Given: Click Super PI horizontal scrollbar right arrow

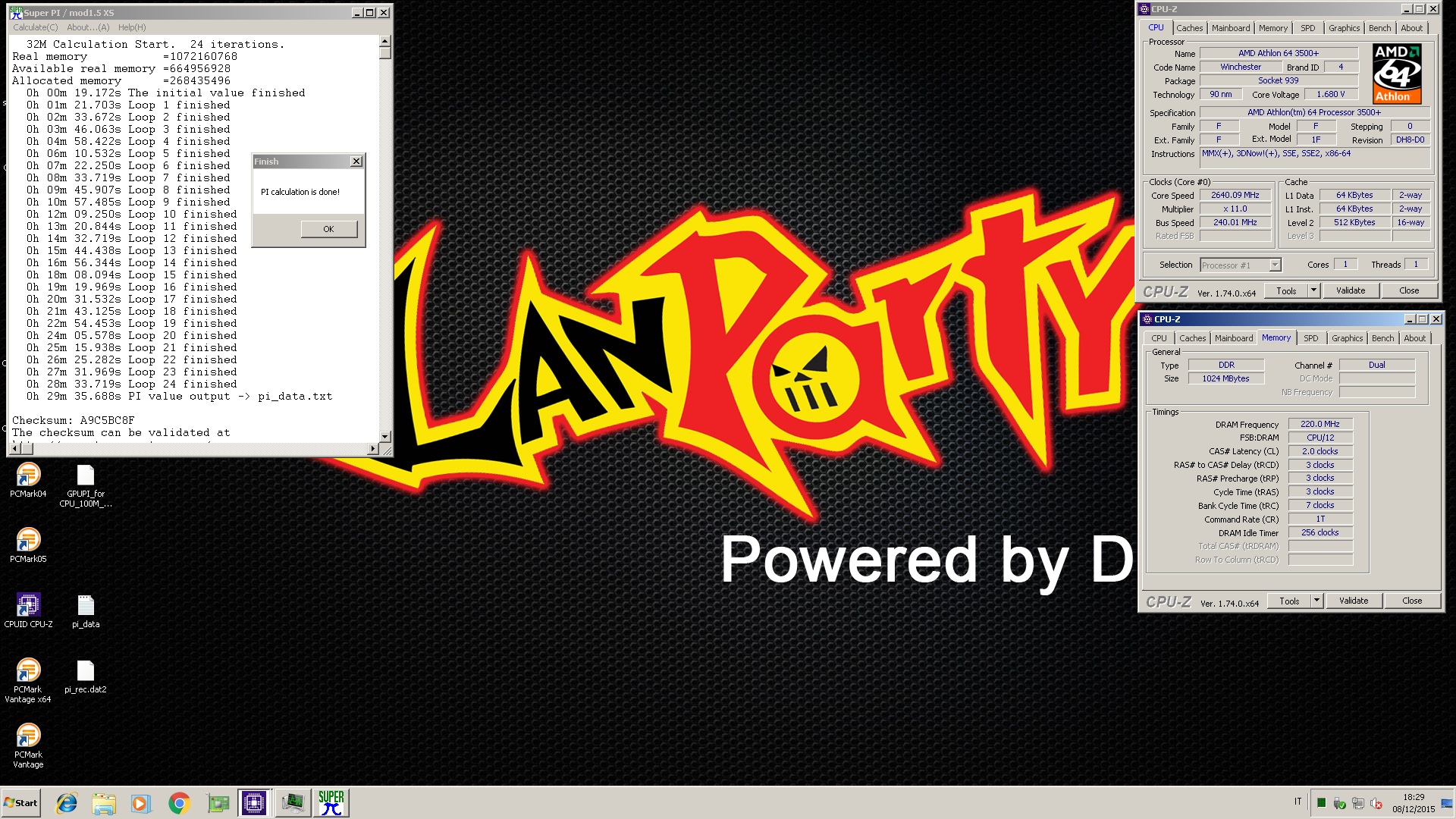Looking at the screenshot, I should (x=372, y=449).
